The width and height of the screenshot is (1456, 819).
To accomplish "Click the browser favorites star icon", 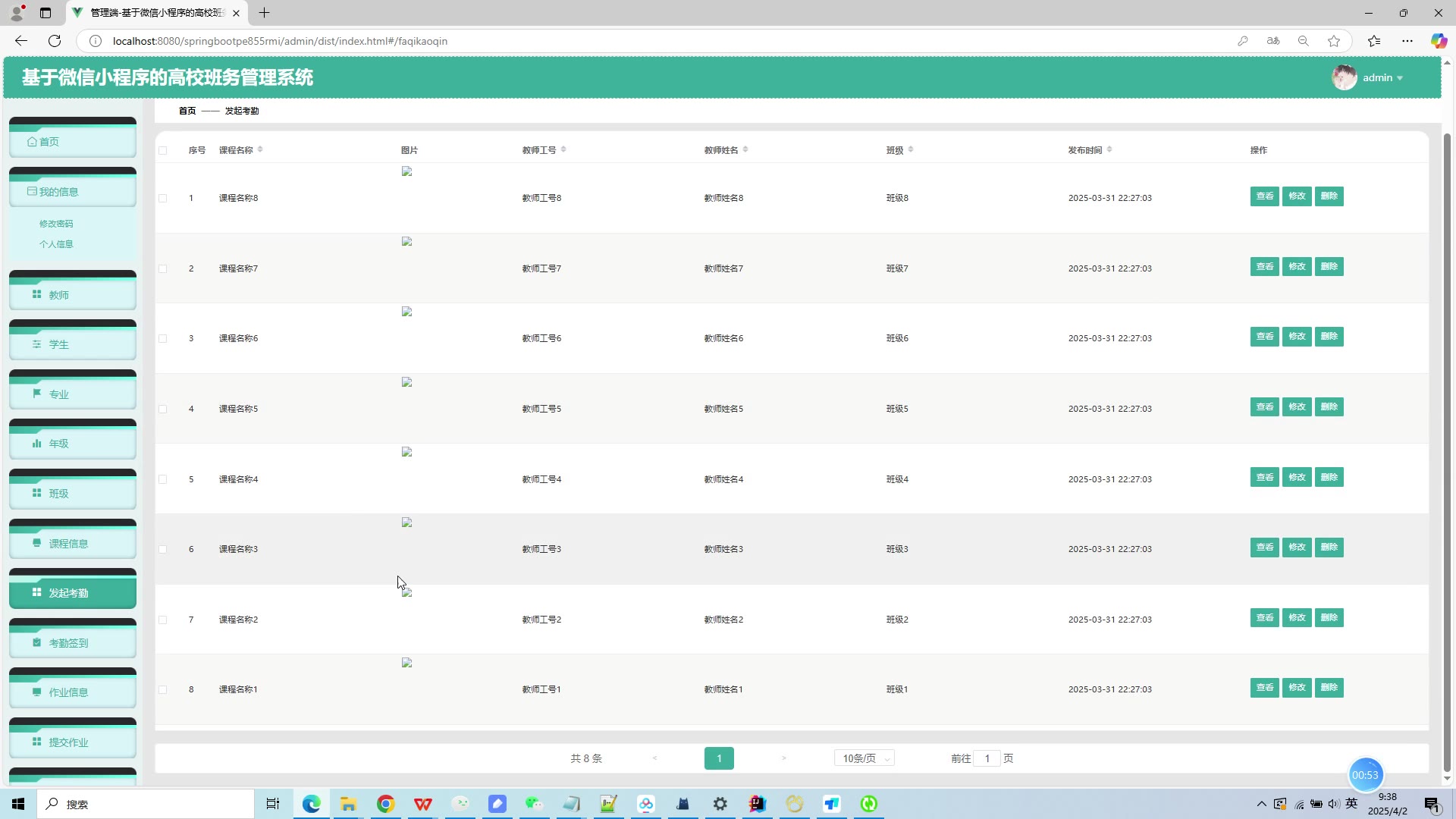I will pyautogui.click(x=1334, y=41).
